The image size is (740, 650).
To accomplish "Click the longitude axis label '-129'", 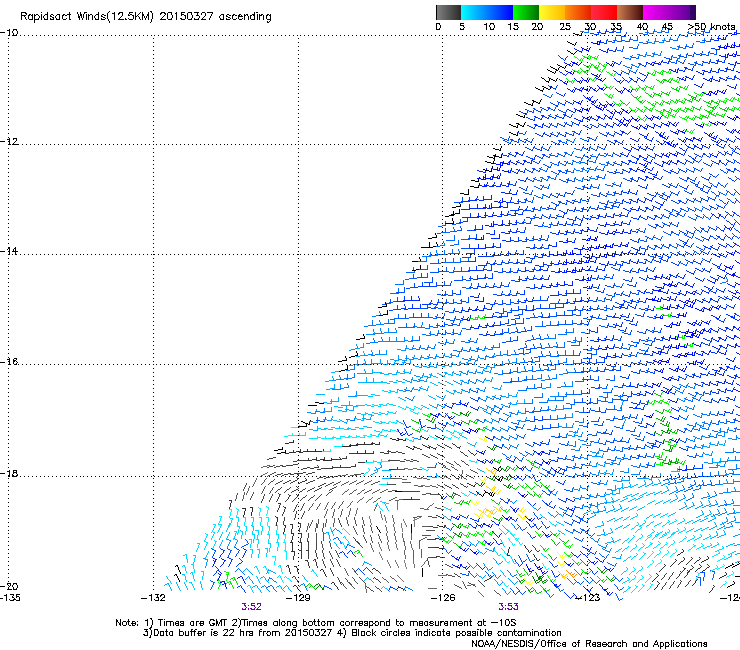I will [298, 598].
